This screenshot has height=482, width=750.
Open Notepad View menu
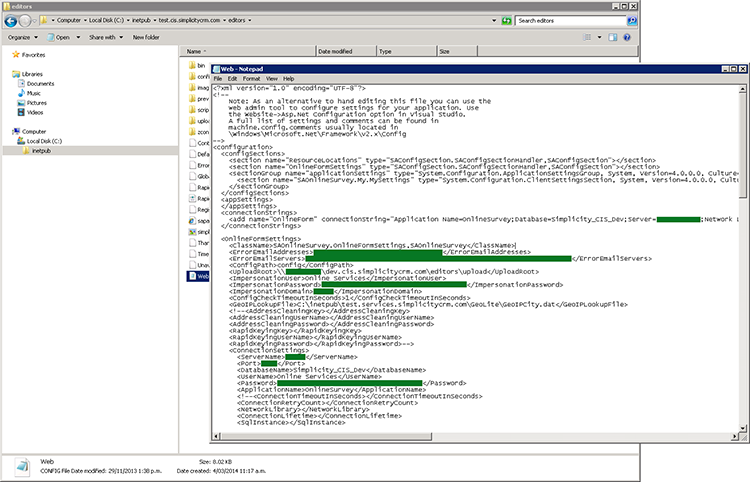coord(272,78)
